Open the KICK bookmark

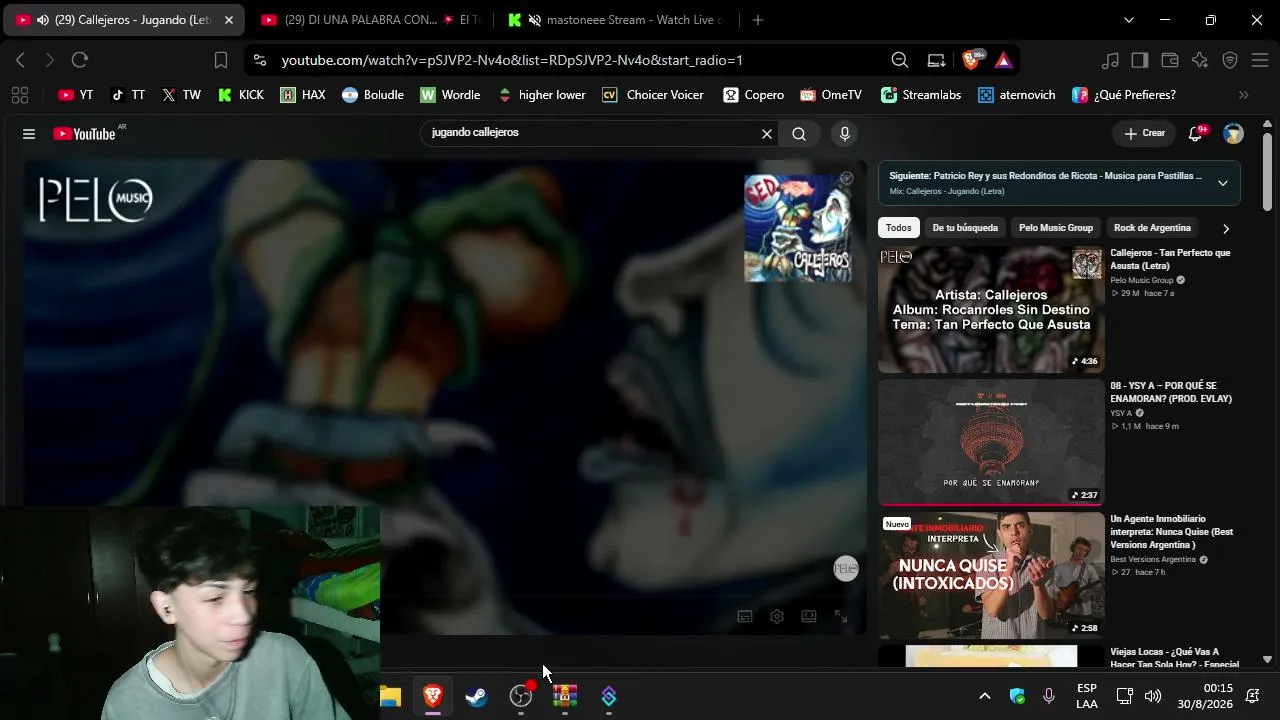[241, 95]
